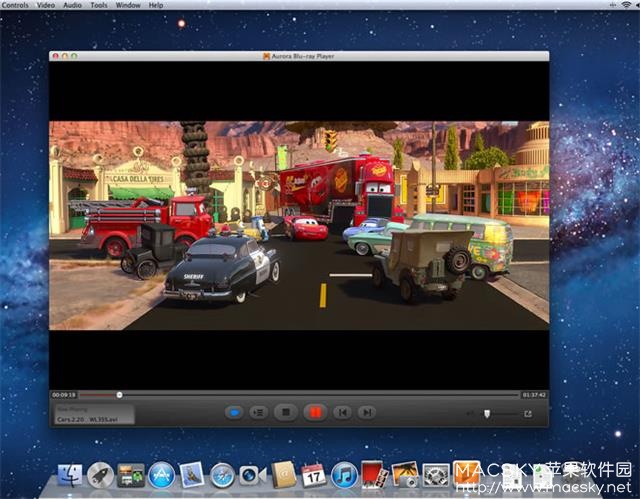Open Mission Control icon in Dock
Image resolution: width=640 pixels, height=499 pixels.
(x=131, y=475)
